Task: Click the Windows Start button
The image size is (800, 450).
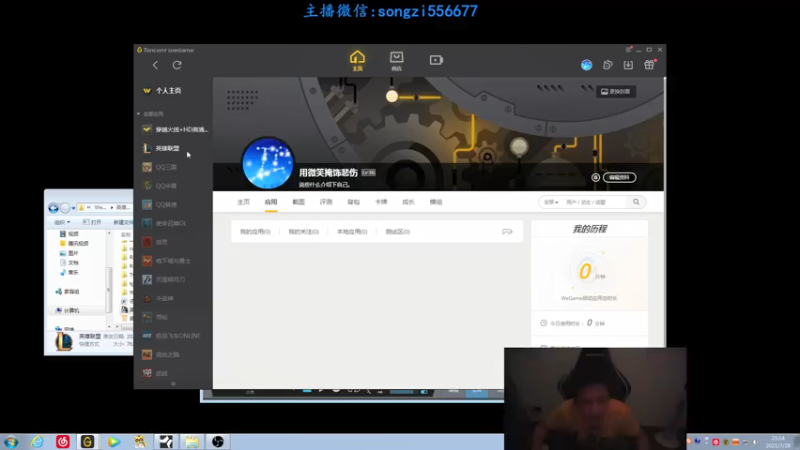Action: (x=11, y=442)
